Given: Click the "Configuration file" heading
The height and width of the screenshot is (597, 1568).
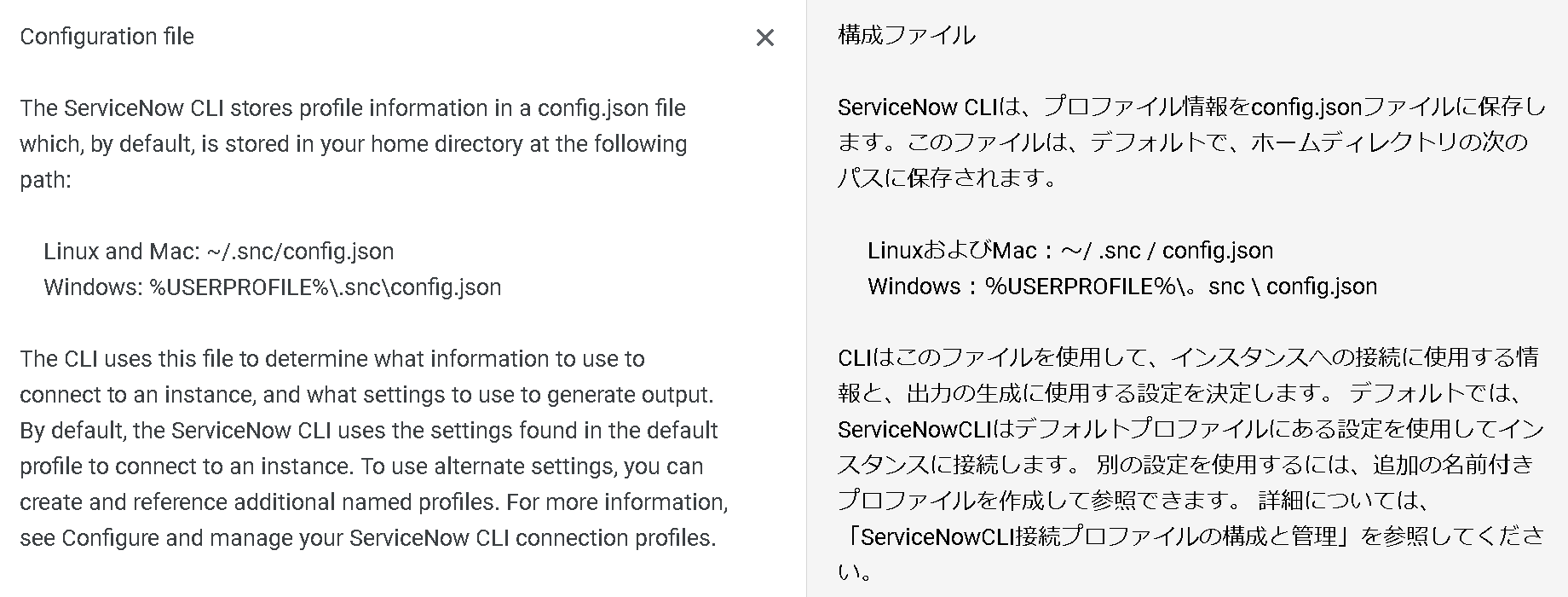Looking at the screenshot, I should tap(107, 37).
